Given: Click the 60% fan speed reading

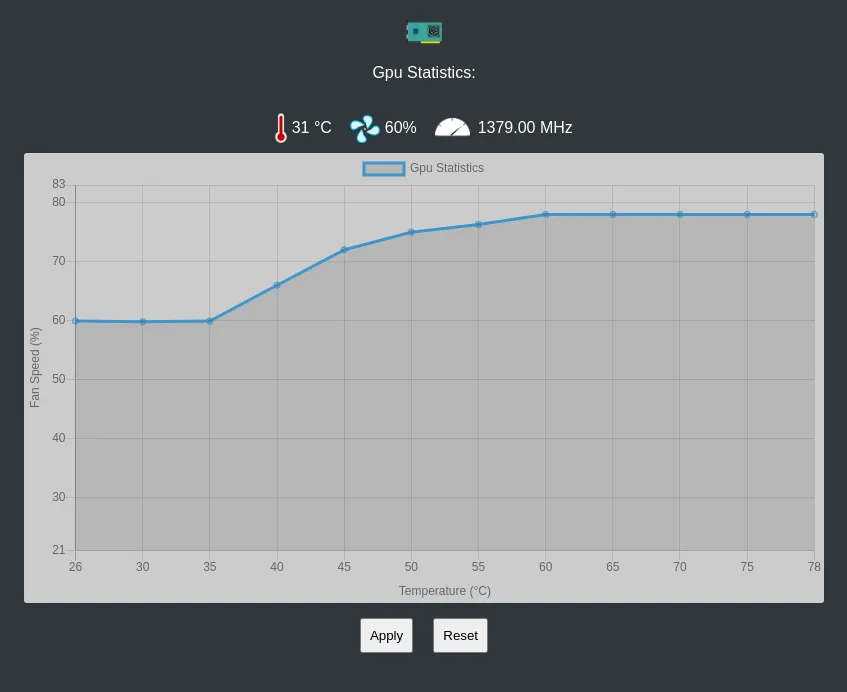Looking at the screenshot, I should [399, 127].
